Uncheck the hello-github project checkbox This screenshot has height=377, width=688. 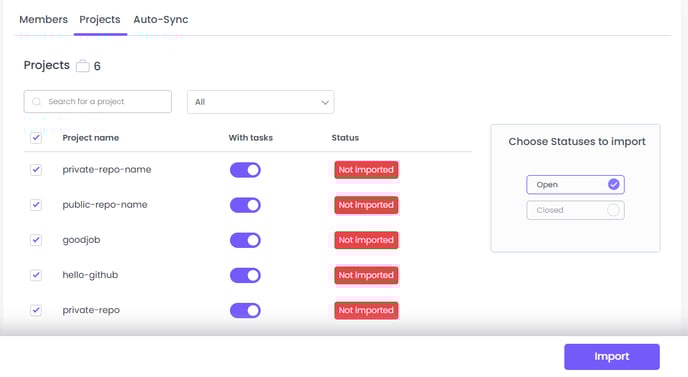coord(36,275)
